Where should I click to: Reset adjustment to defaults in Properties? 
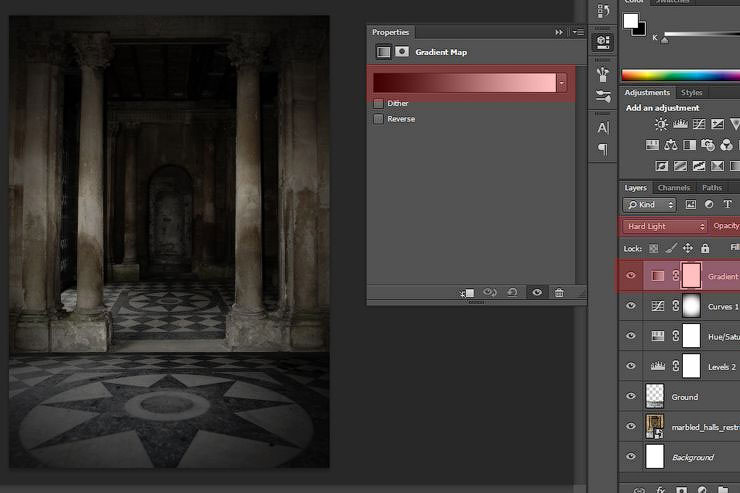pos(513,293)
